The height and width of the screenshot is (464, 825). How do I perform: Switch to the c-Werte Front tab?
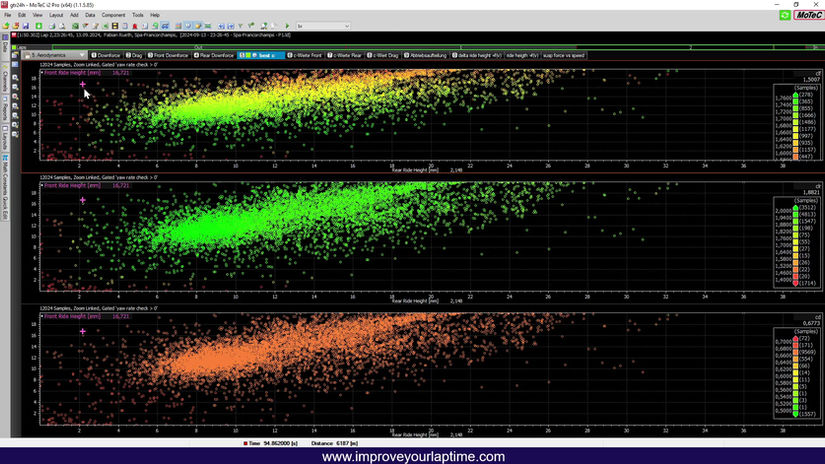304,55
